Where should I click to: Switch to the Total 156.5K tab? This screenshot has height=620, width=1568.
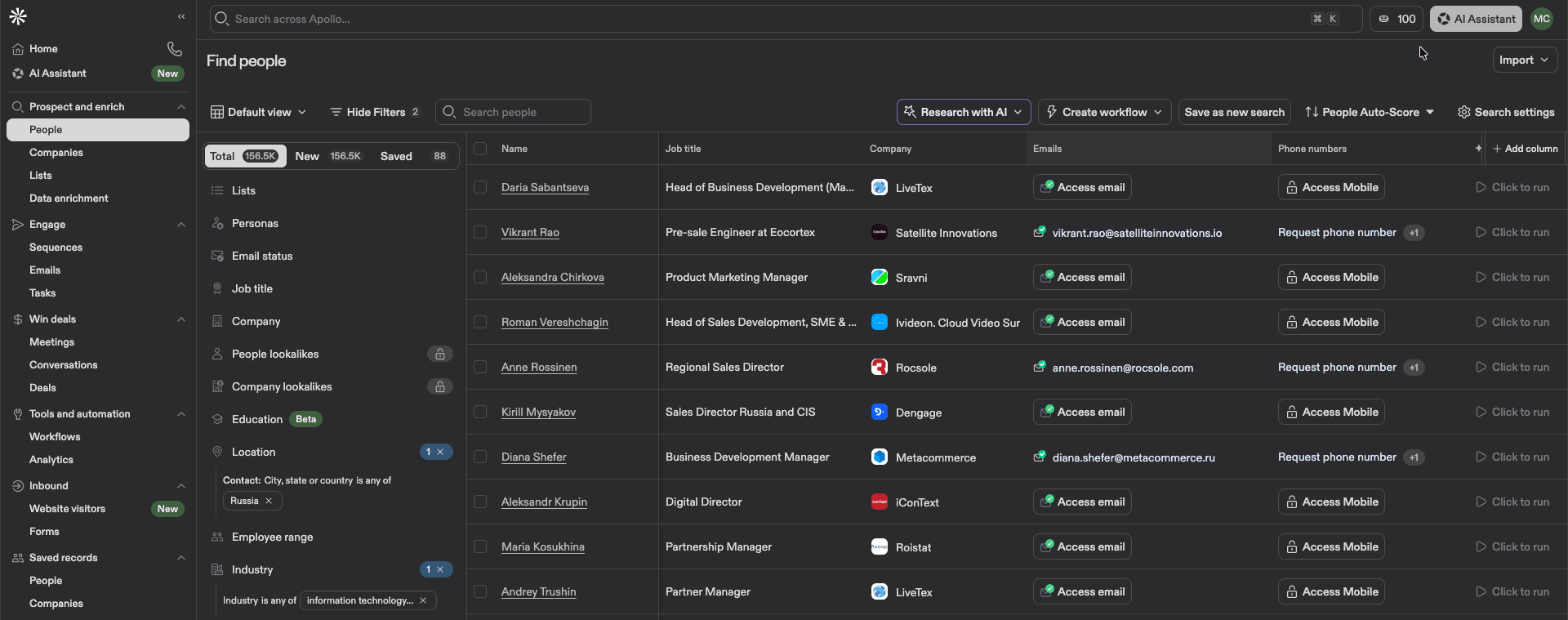point(245,156)
